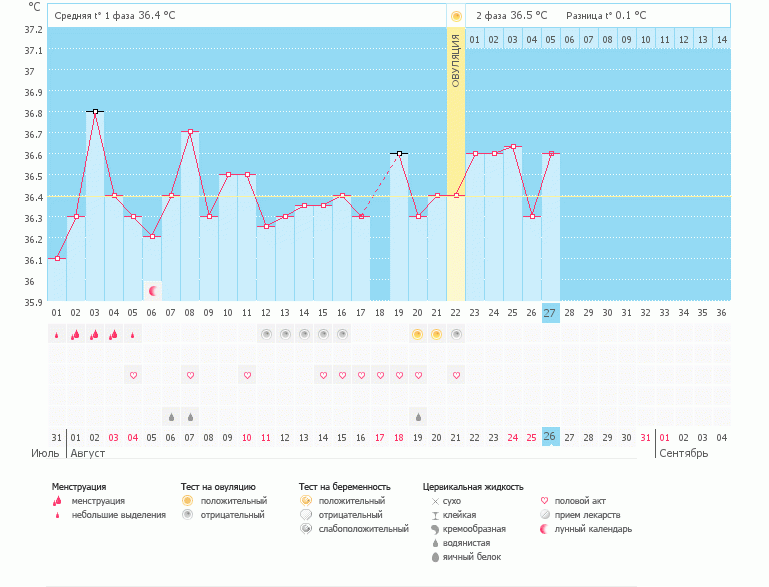This screenshot has height=587, width=769.
Task: Select phase 2 day 14 header cell
Action: (x=721, y=39)
